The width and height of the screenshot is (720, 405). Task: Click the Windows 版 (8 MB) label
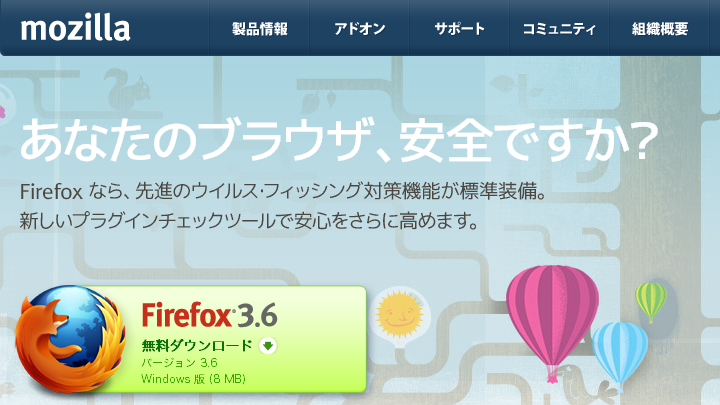pyautogui.click(x=193, y=379)
